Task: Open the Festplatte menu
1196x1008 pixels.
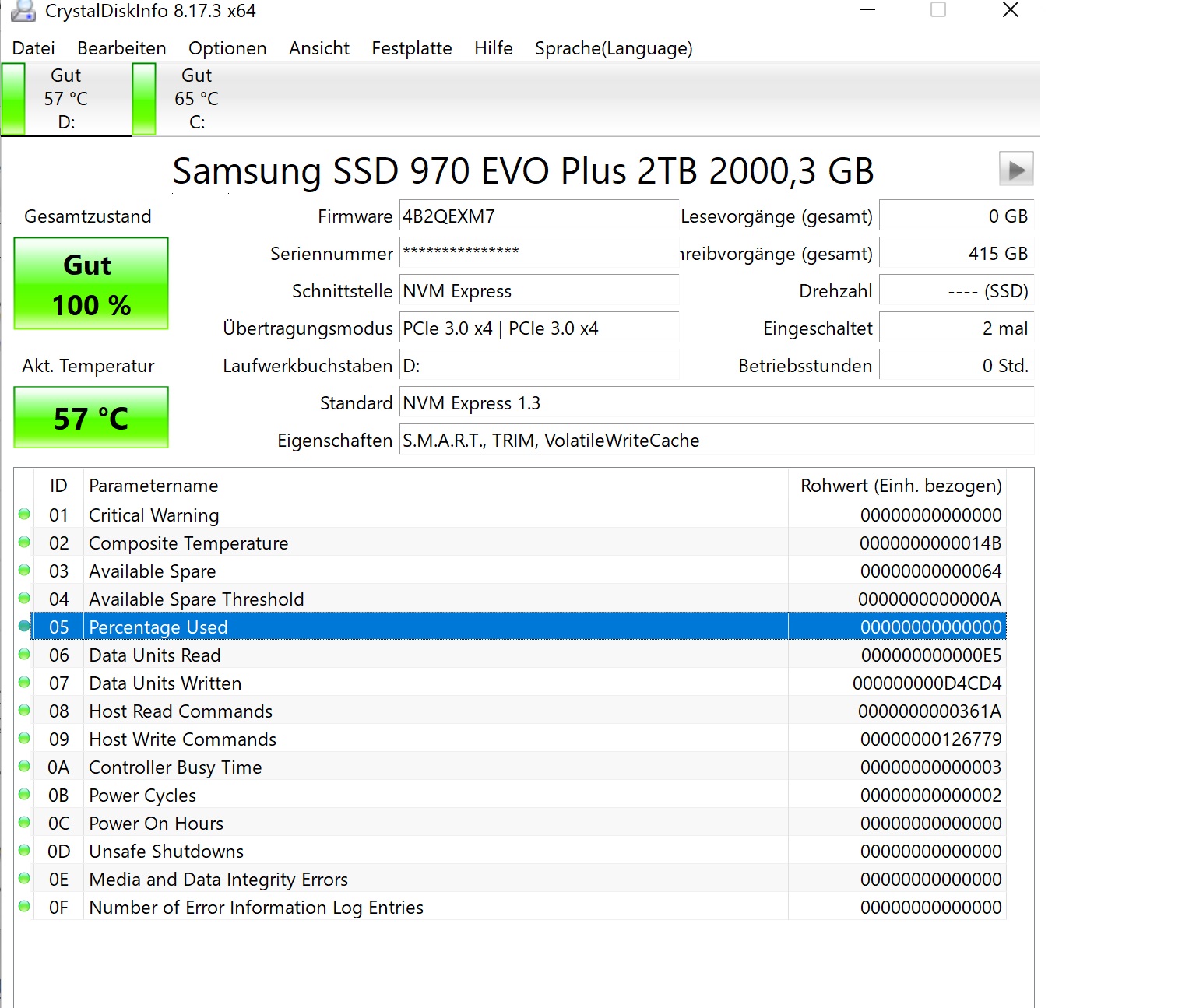Action: 412,48
